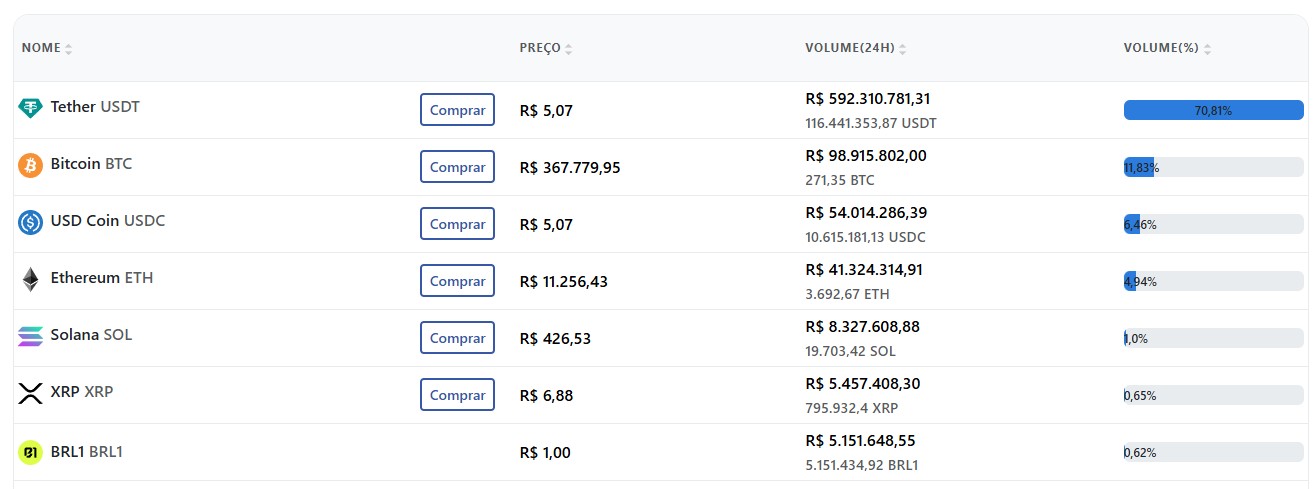The height and width of the screenshot is (489, 1316).
Task: Click the BRL1 green logo icon
Action: tap(31, 452)
